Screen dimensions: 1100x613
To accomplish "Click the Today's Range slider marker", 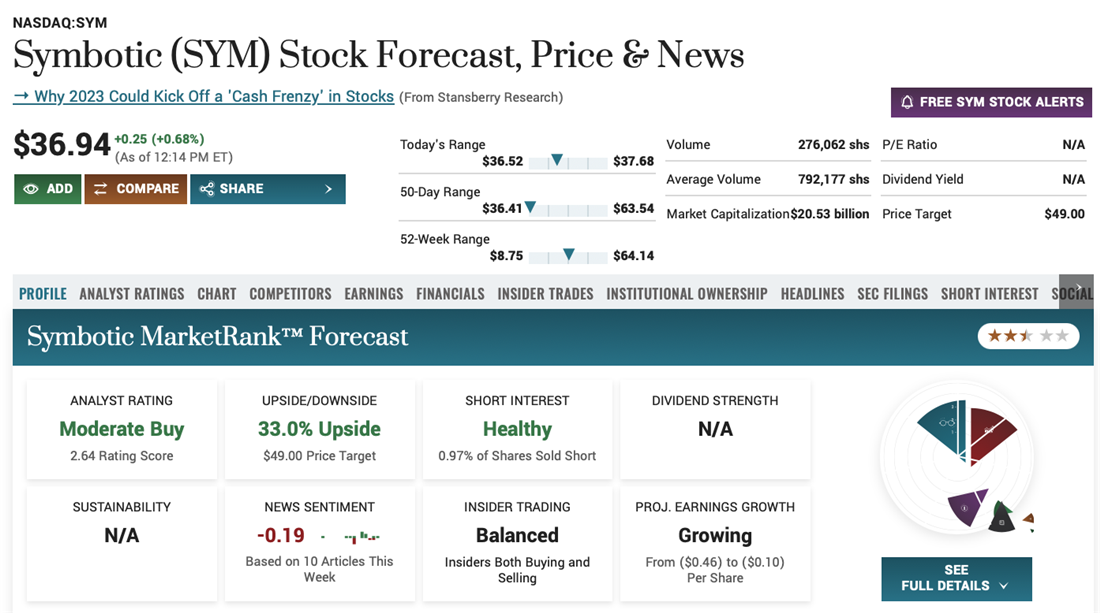I will coord(557,160).
